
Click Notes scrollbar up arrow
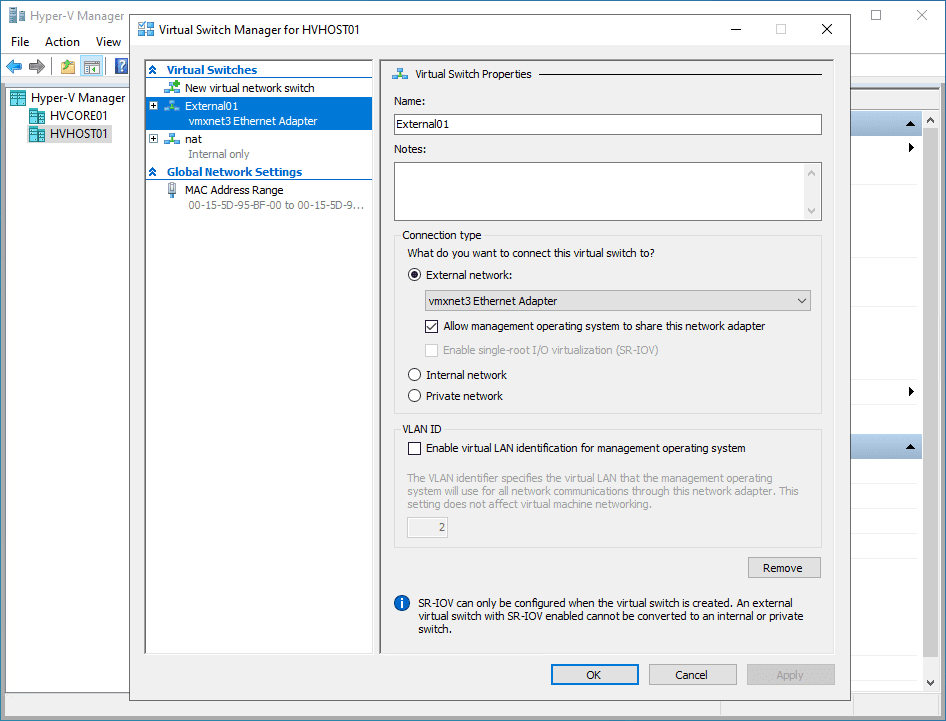811,173
